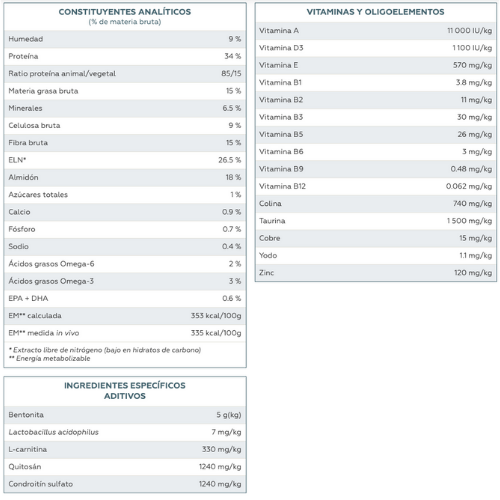Screen dimensions: 500x500
Task: Select the Vitamina B12 row
Action: pyautogui.click(x=376, y=186)
